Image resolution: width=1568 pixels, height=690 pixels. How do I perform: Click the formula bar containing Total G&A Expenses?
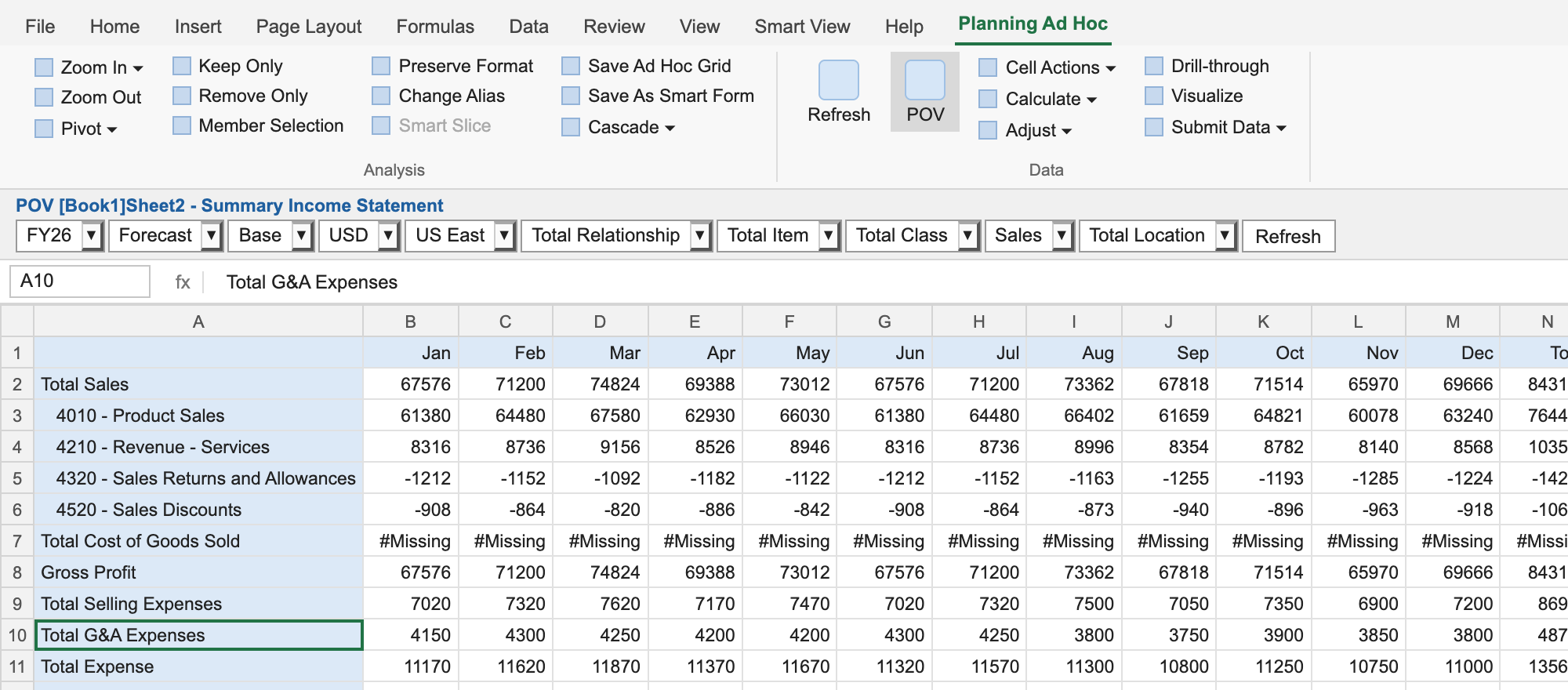pyautogui.click(x=886, y=282)
